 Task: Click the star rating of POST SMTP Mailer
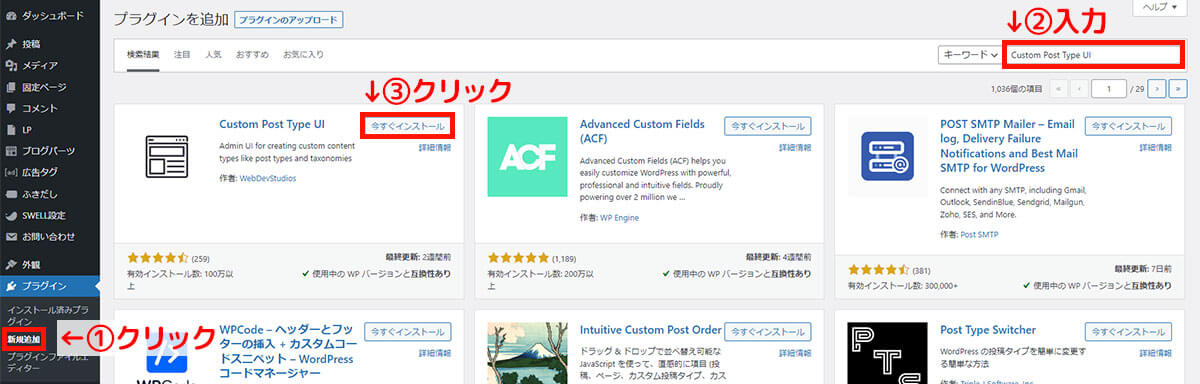pos(878,270)
